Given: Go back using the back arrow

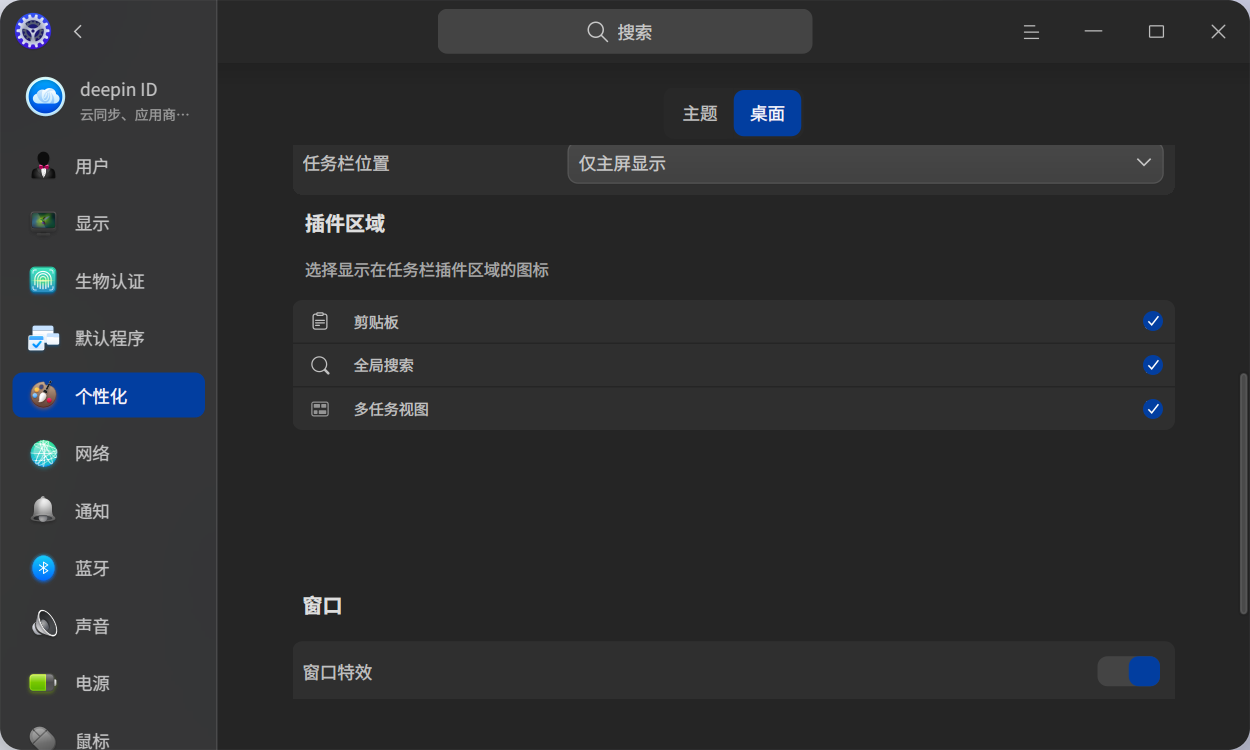Looking at the screenshot, I should 78,32.
